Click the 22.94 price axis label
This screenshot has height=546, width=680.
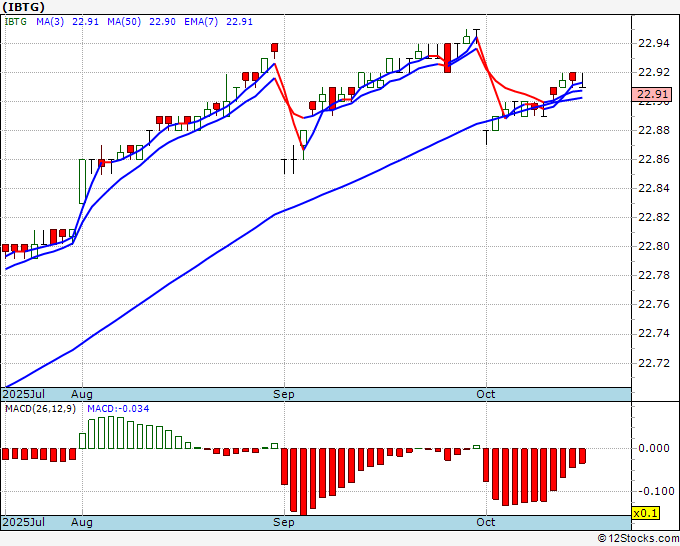coord(654,43)
